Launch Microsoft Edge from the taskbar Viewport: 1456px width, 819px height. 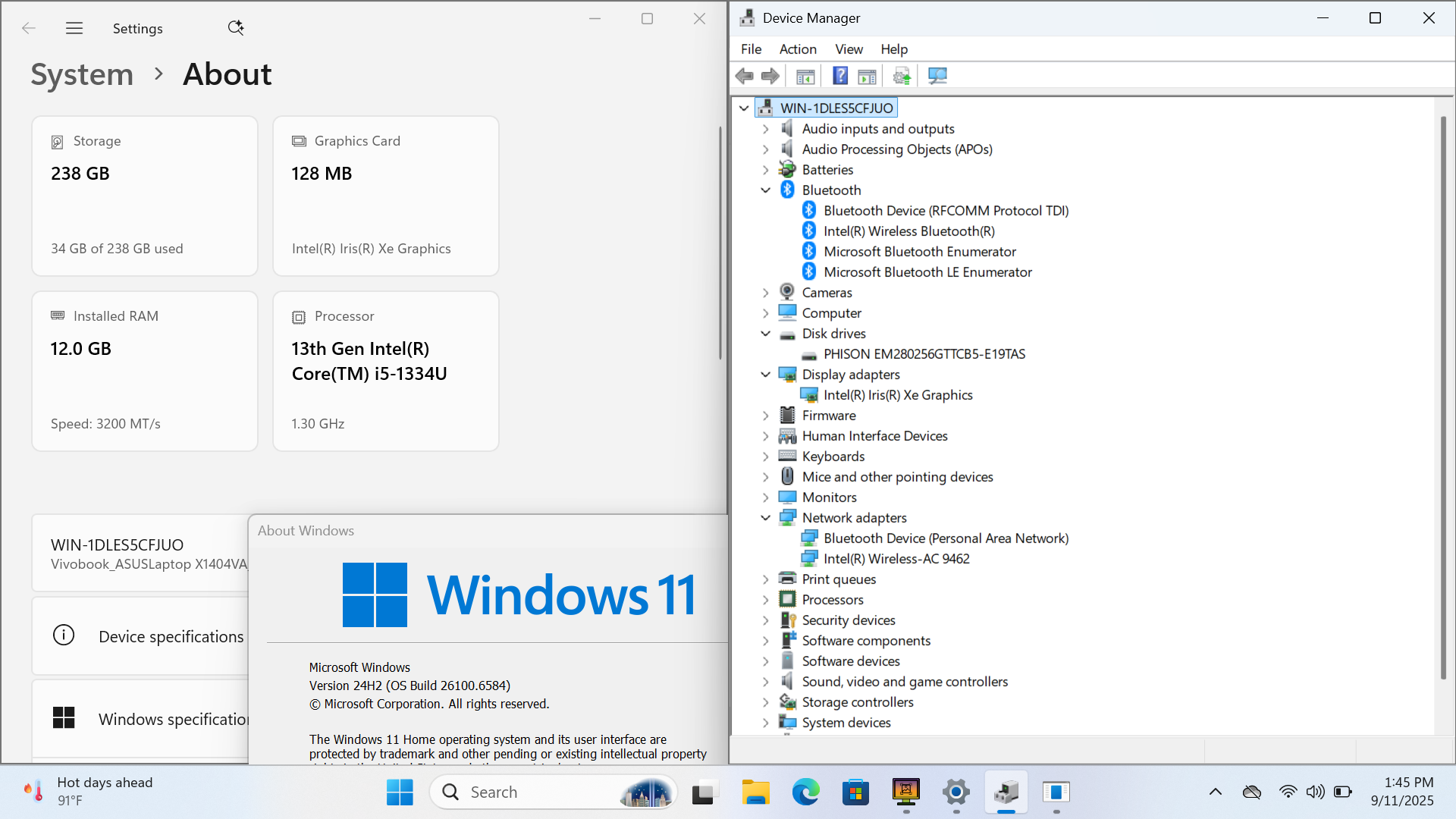pos(805,792)
